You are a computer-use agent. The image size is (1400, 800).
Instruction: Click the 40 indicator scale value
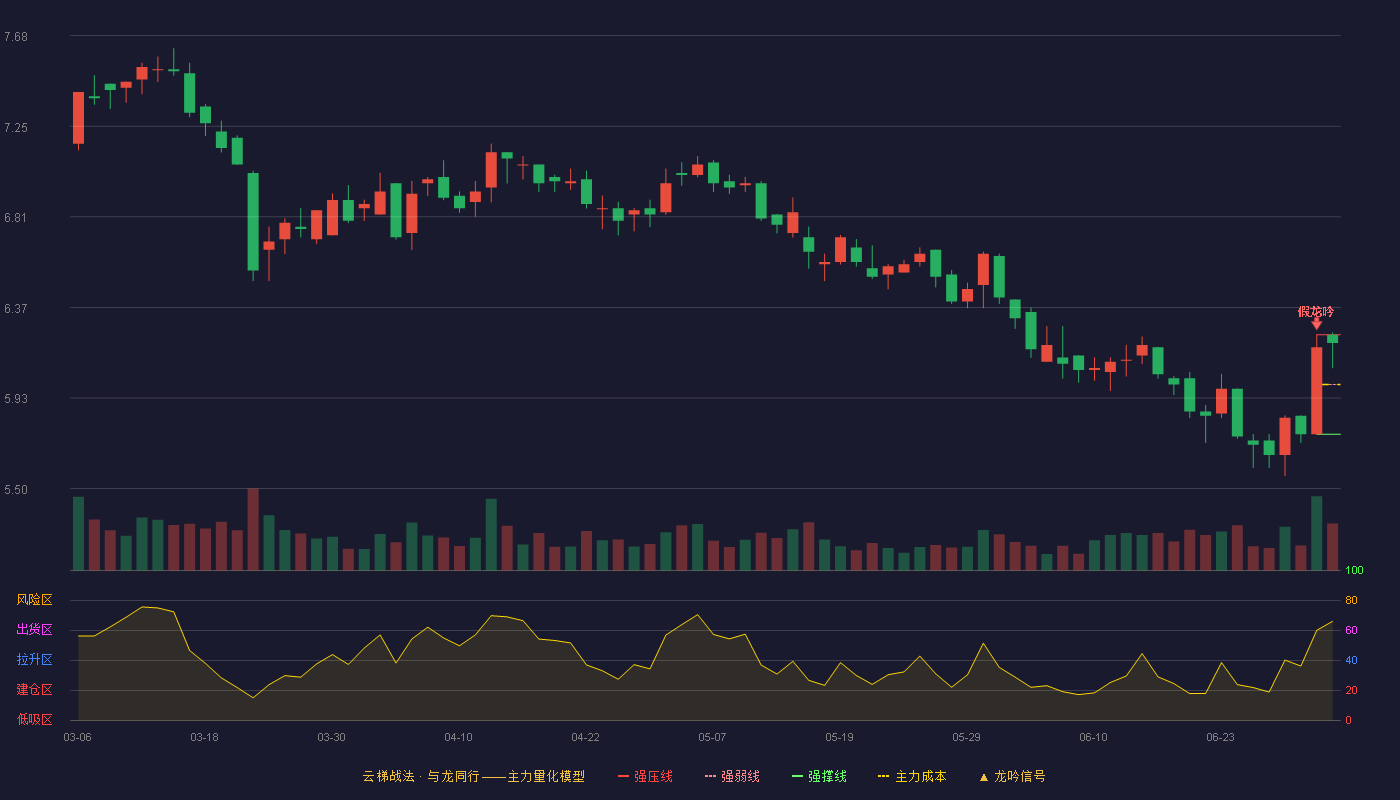1351,660
